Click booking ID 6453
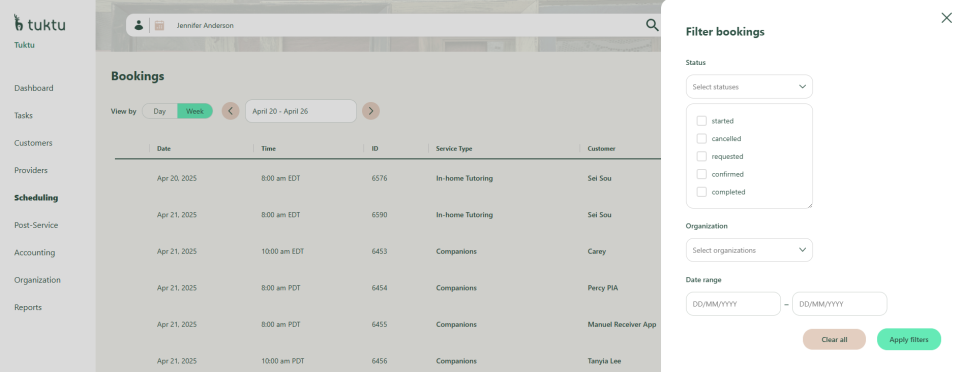960x372 pixels. point(379,251)
